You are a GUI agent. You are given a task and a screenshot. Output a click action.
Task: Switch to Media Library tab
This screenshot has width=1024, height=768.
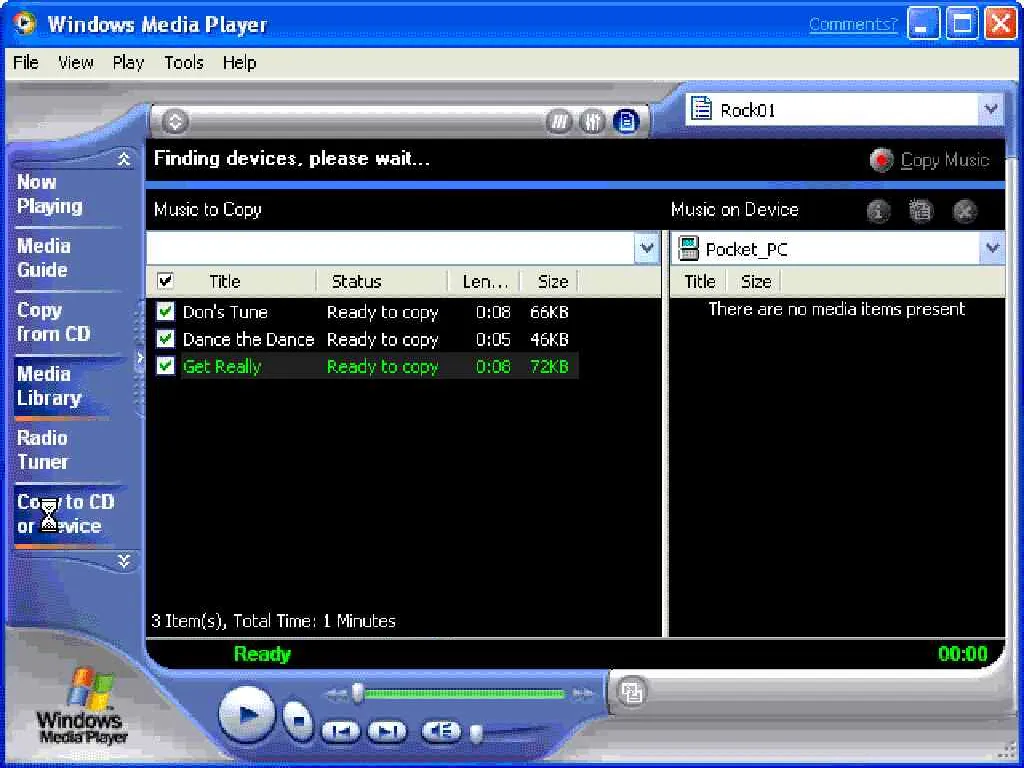click(x=69, y=386)
